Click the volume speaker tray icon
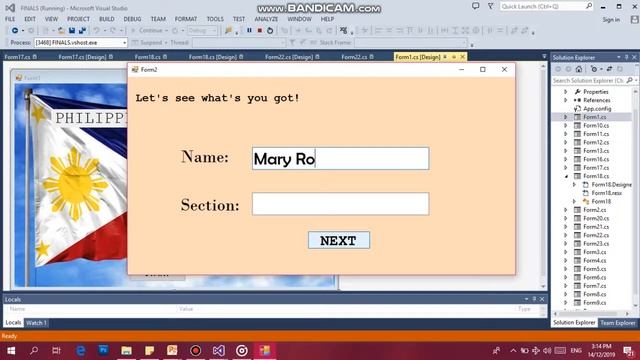The height and width of the screenshot is (360, 640). point(547,351)
